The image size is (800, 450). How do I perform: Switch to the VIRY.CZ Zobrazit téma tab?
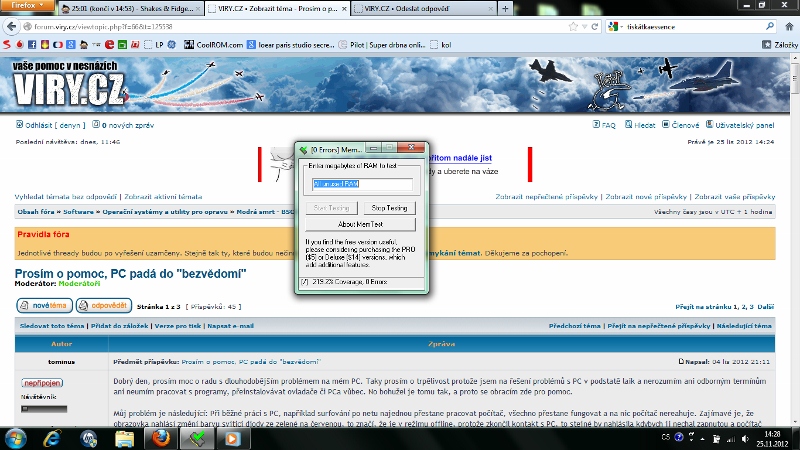coord(278,9)
